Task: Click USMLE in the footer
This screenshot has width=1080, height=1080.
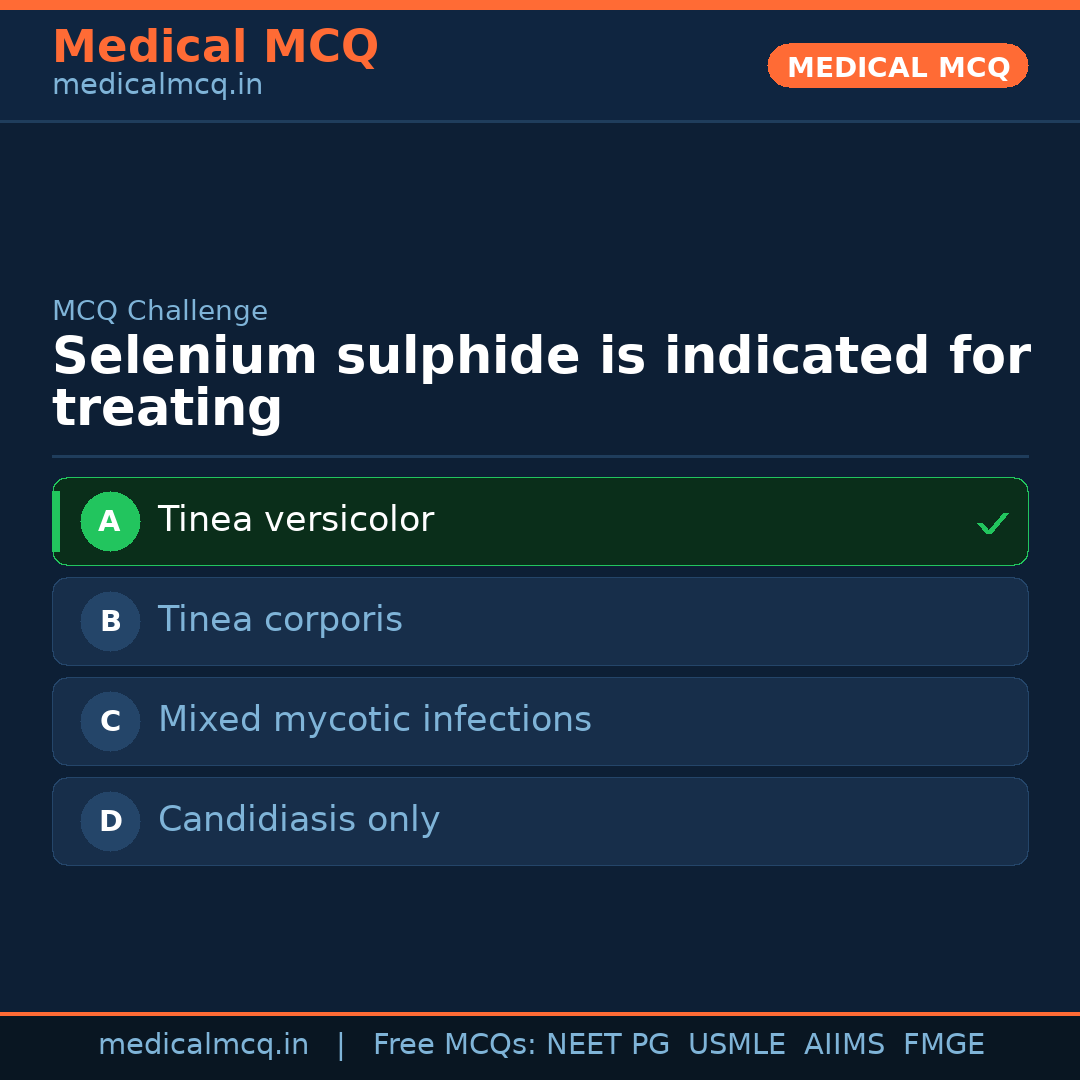Action: click(736, 1045)
